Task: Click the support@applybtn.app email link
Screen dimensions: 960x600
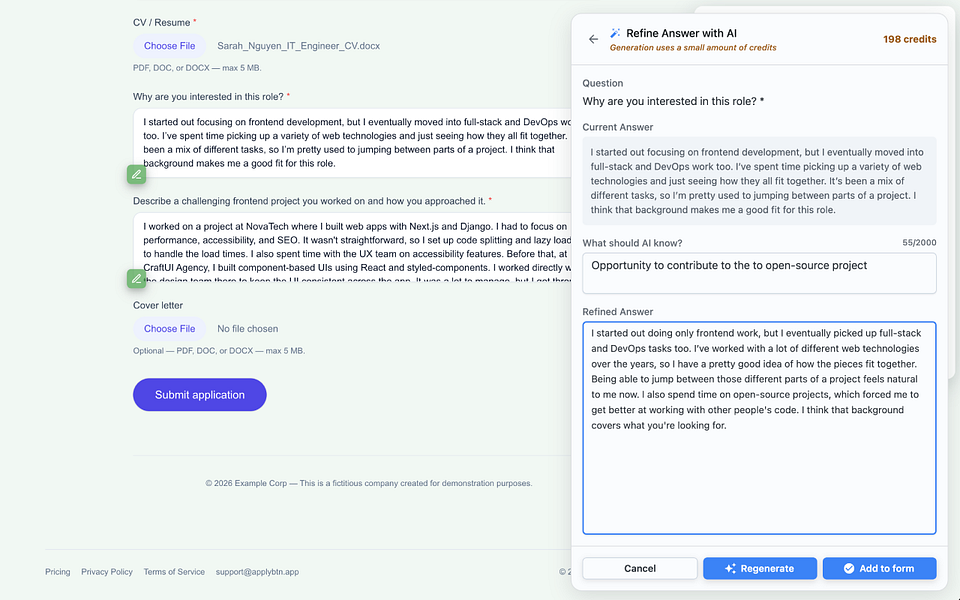Action: 257,572
